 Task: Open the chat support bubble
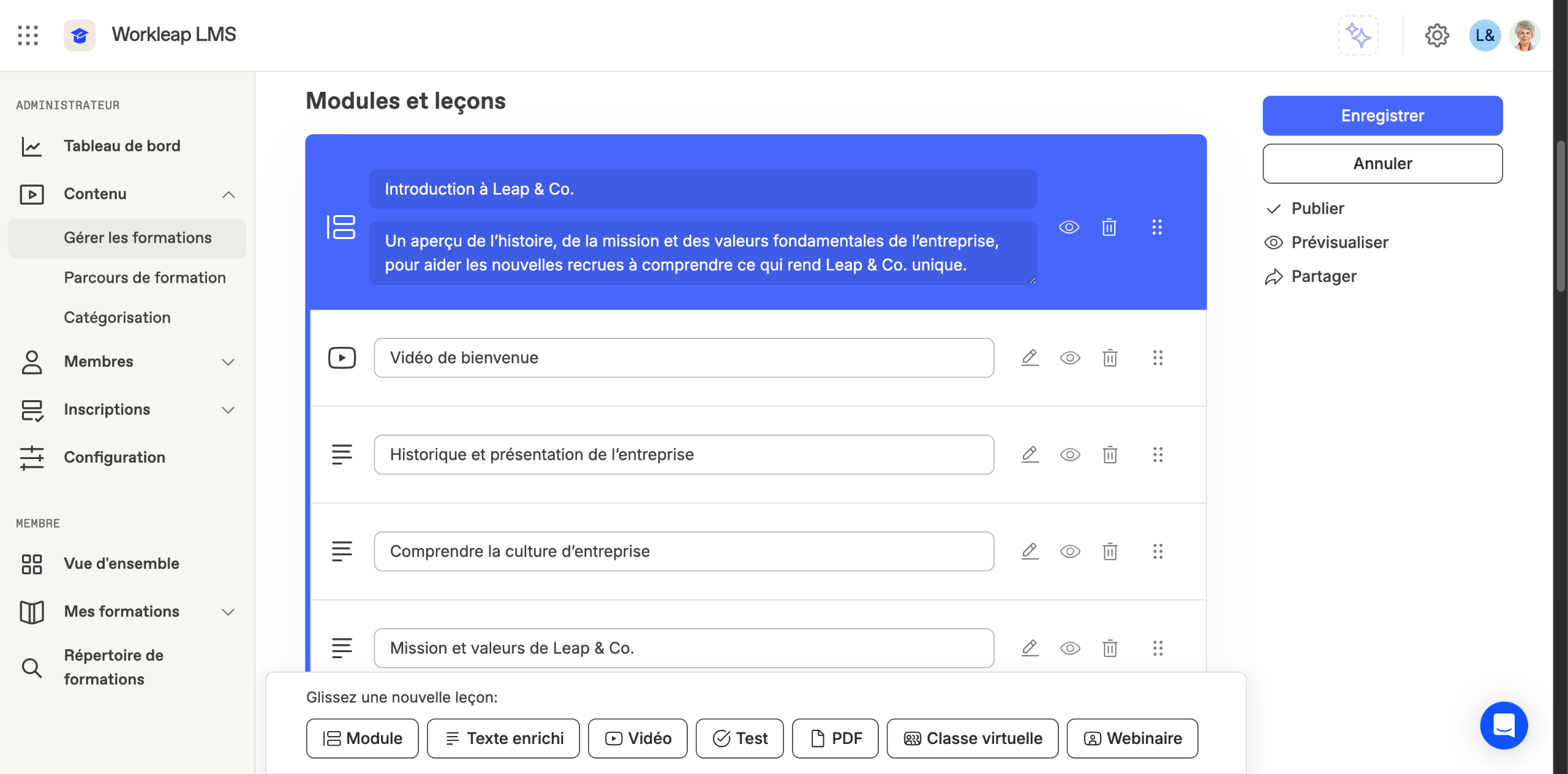[x=1503, y=725]
